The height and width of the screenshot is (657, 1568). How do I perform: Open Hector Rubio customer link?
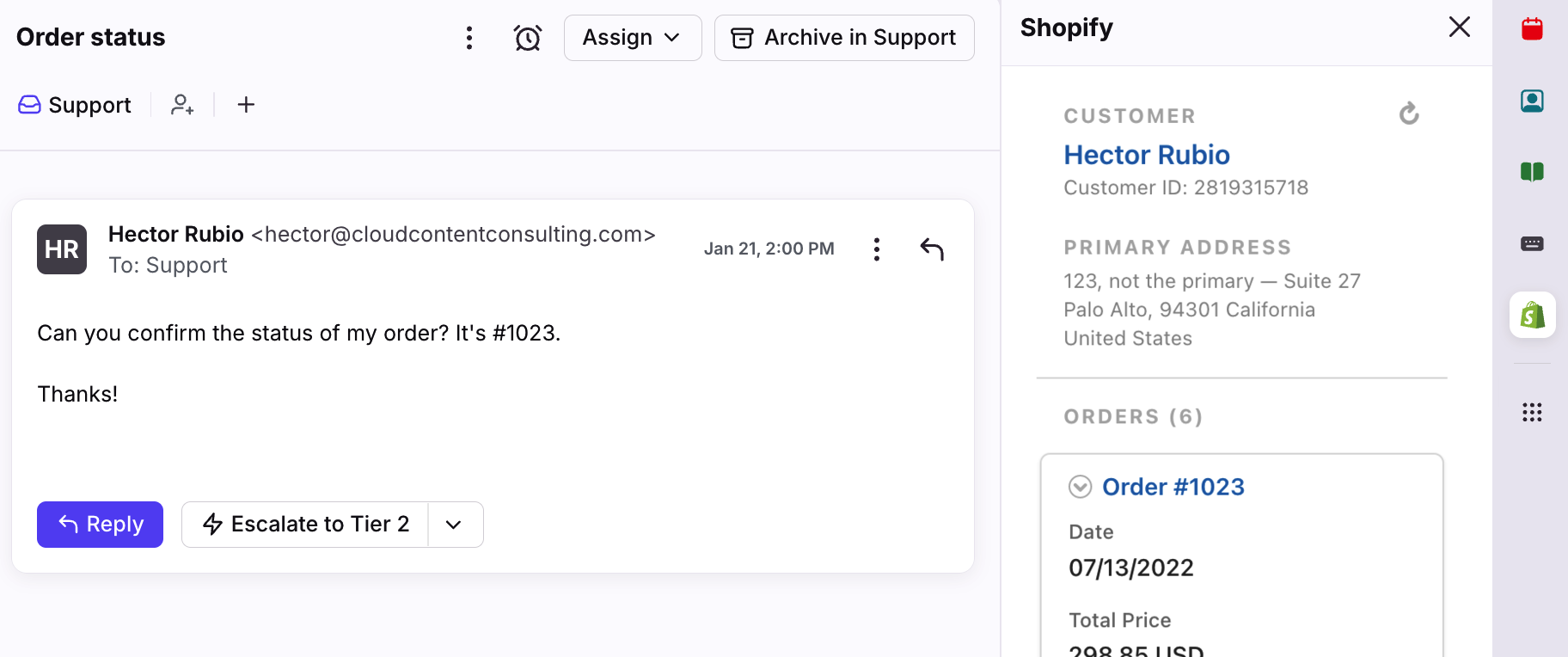(1146, 155)
